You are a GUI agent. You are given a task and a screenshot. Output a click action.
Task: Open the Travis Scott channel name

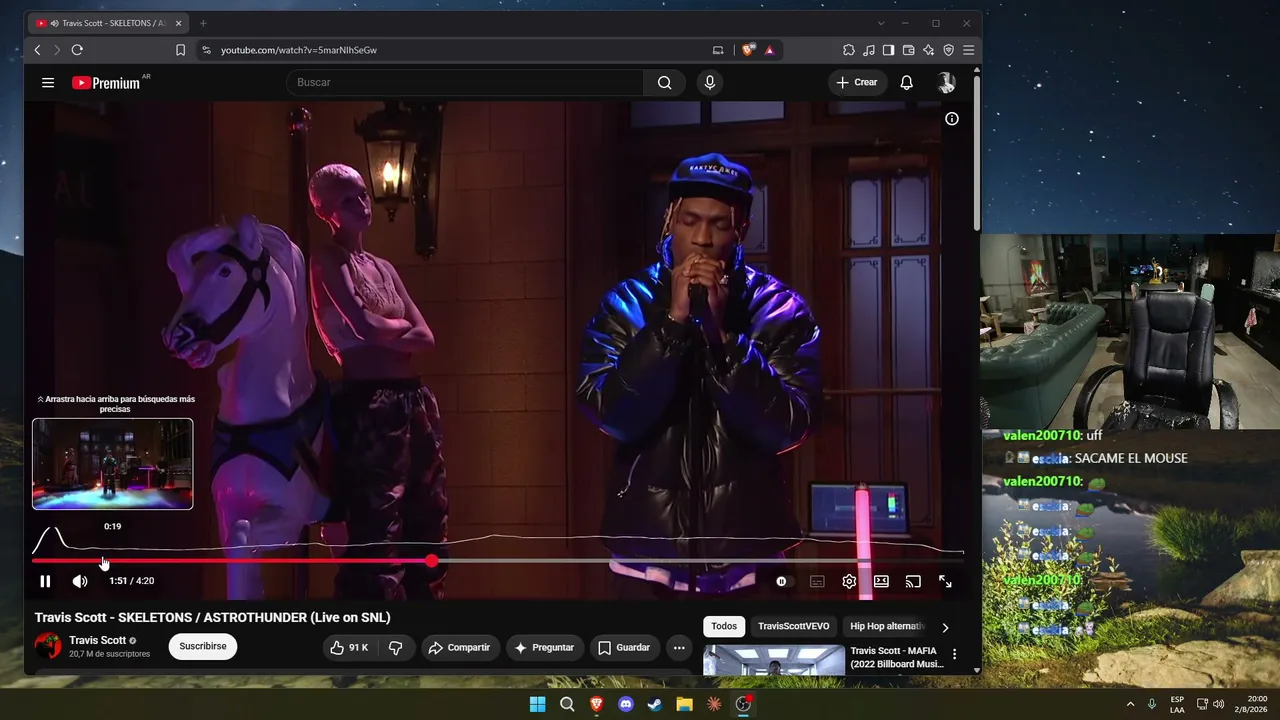pyautogui.click(x=97, y=640)
